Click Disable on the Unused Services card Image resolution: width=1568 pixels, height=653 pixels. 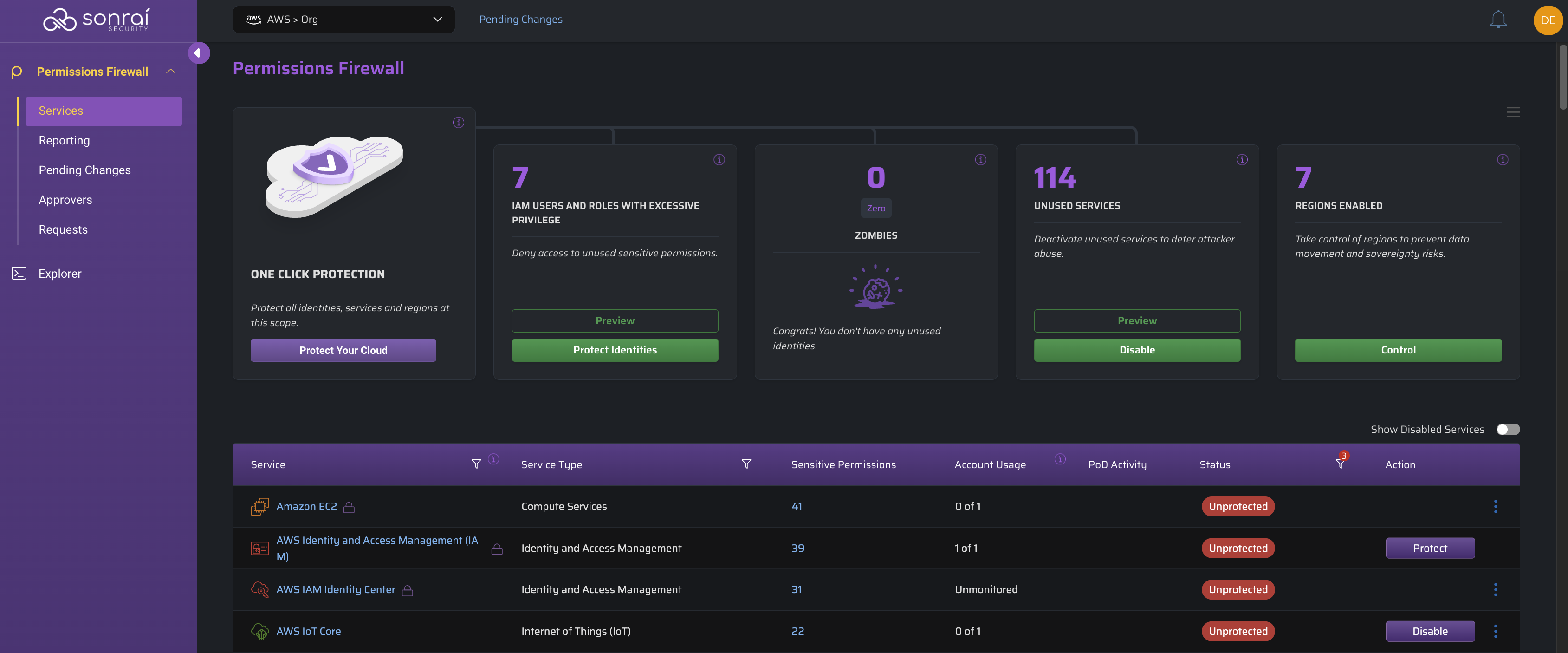[1136, 350]
